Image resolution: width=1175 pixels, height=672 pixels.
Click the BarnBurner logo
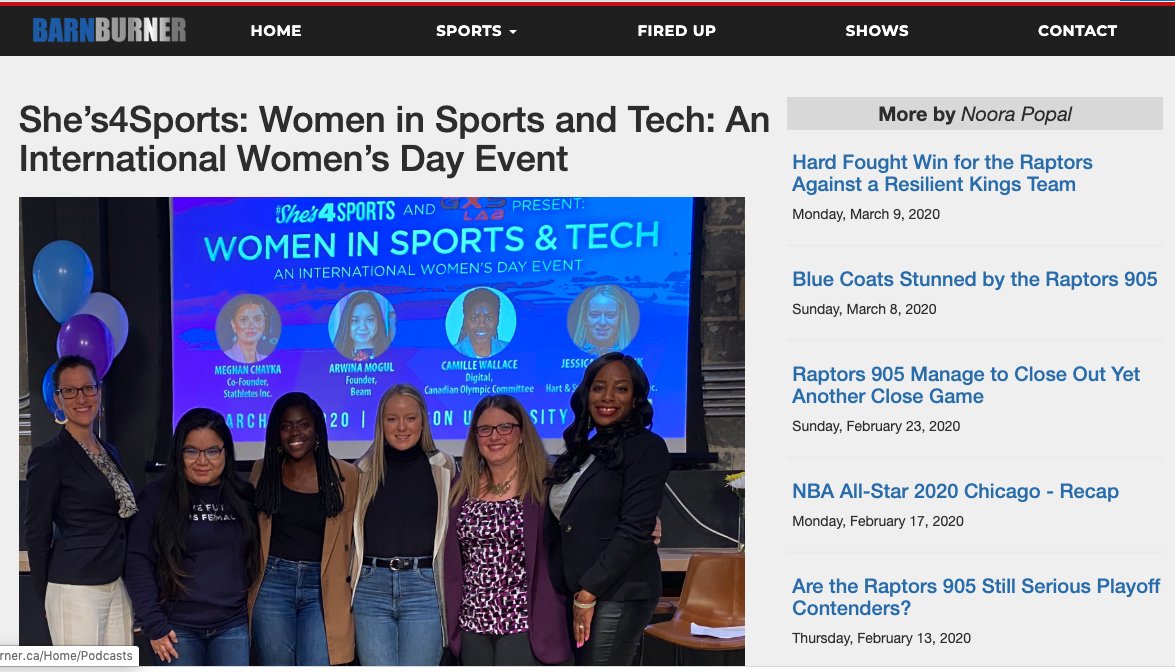(x=109, y=30)
